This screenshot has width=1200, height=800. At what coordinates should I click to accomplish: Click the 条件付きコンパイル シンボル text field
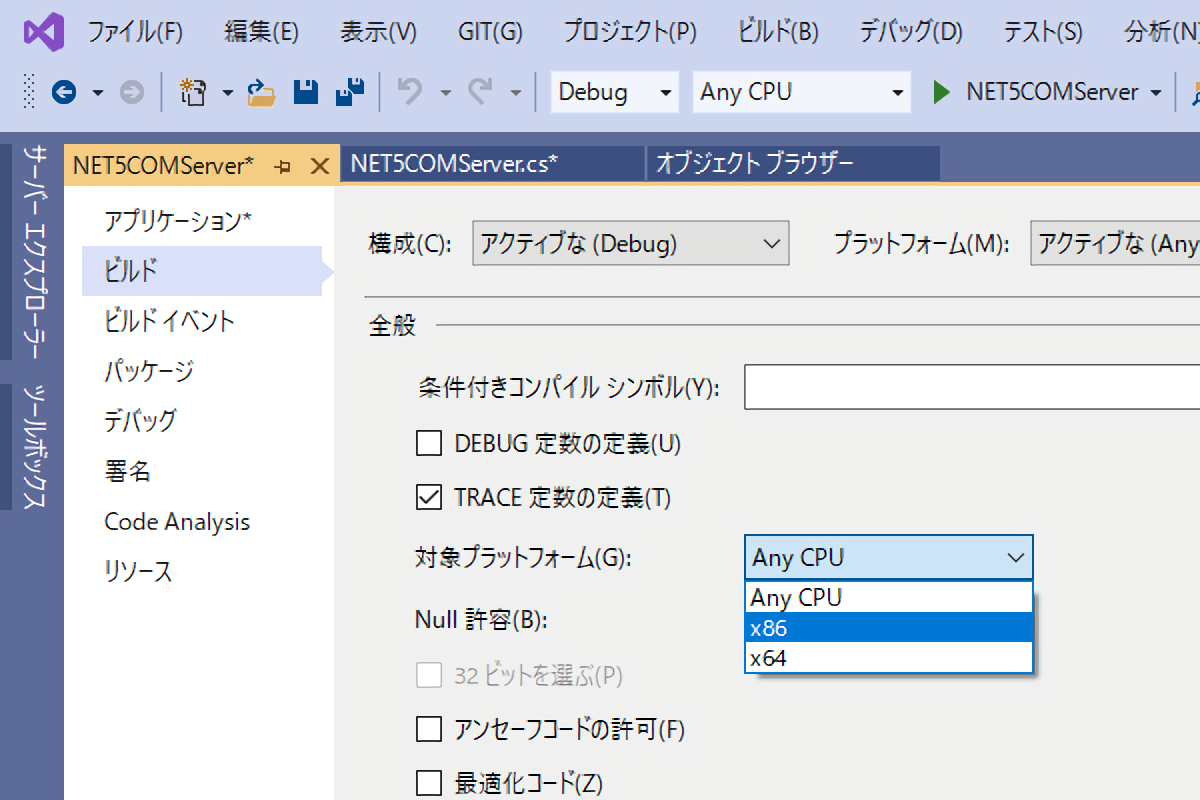pos(970,388)
